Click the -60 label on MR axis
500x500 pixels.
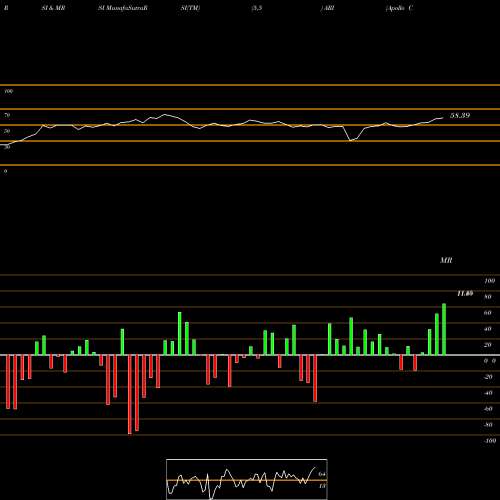[488, 409]
